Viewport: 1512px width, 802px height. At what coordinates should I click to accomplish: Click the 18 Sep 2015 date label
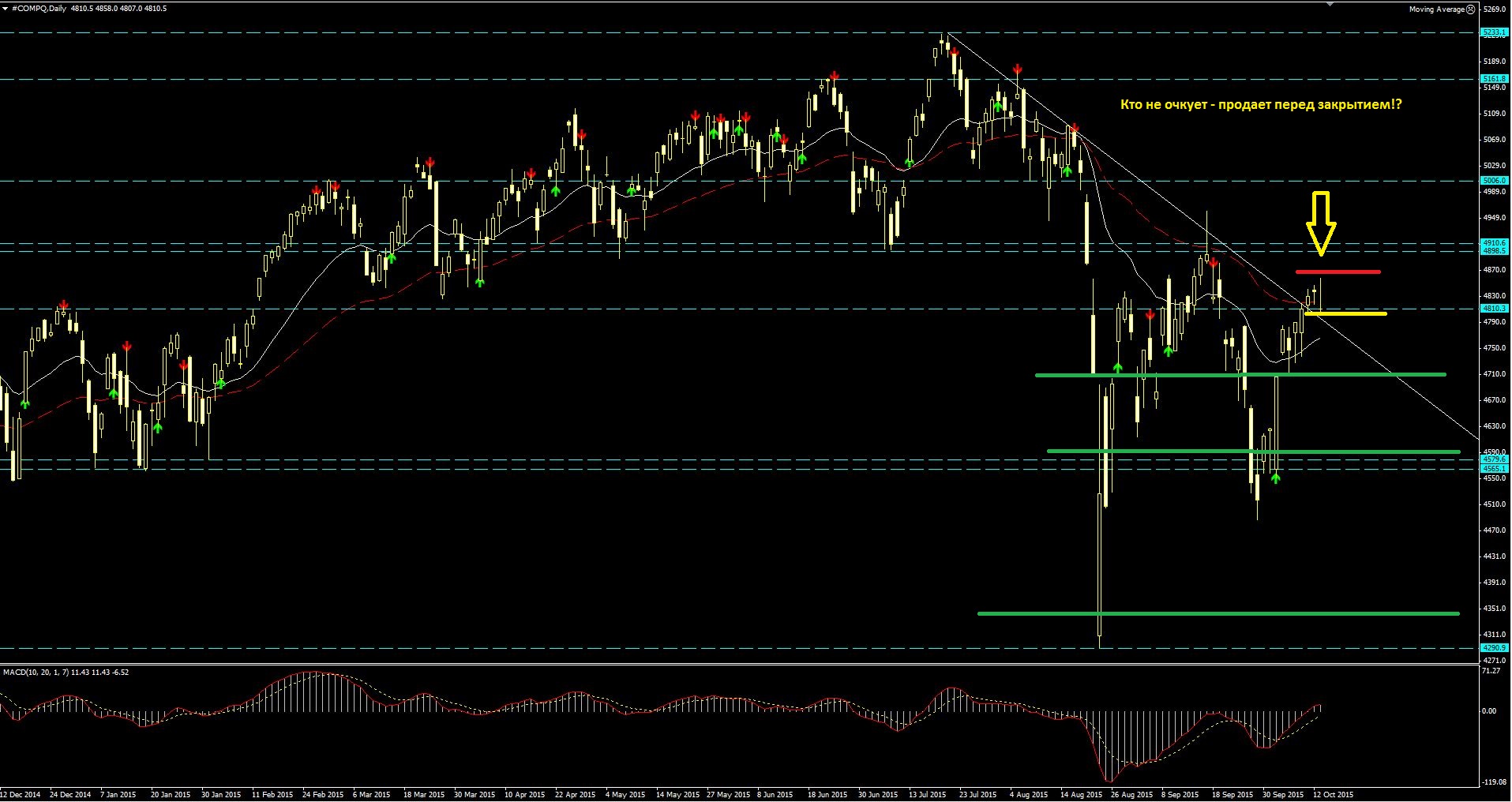click(x=1232, y=794)
